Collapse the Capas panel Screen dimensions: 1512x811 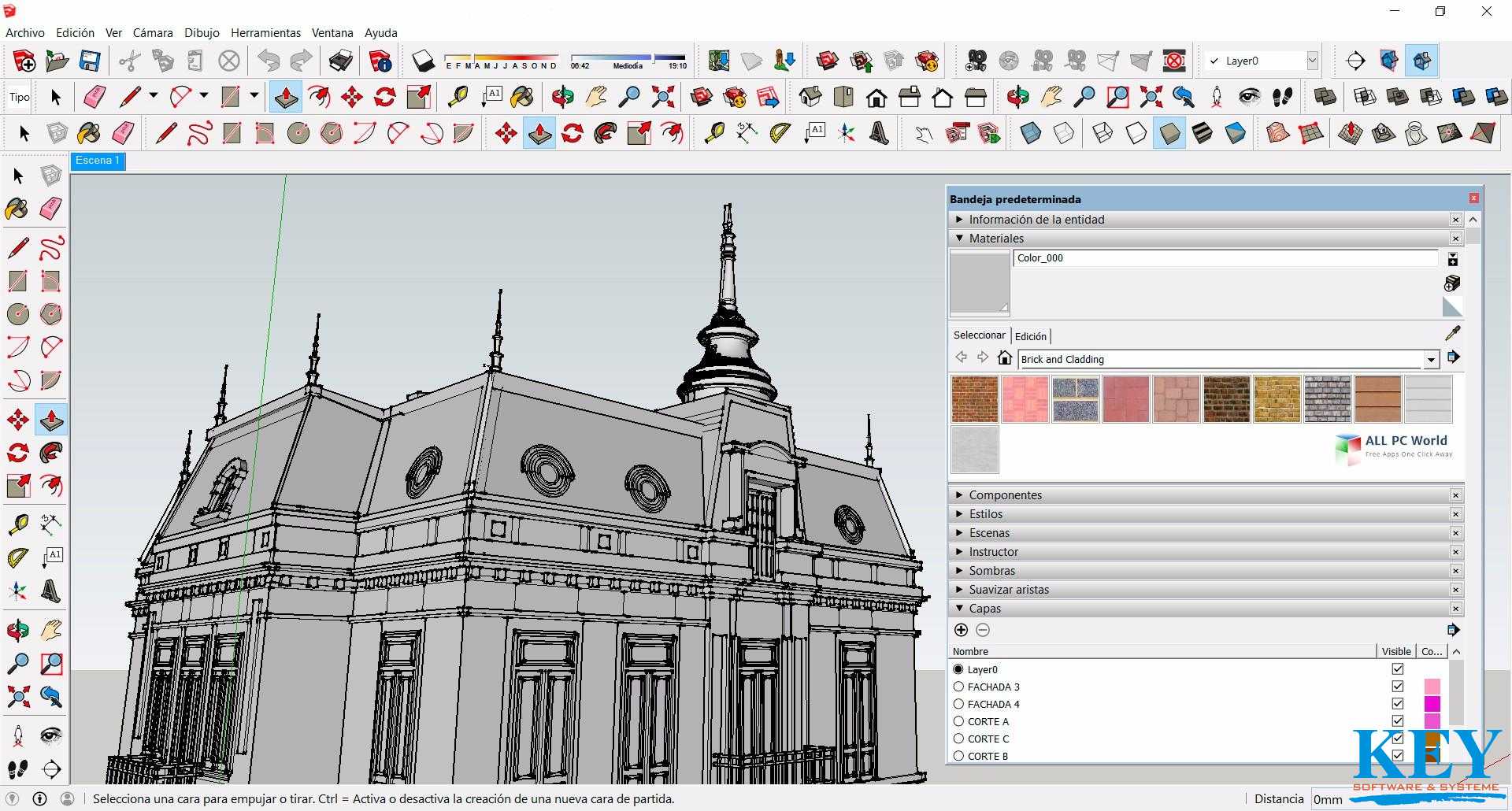(x=959, y=609)
